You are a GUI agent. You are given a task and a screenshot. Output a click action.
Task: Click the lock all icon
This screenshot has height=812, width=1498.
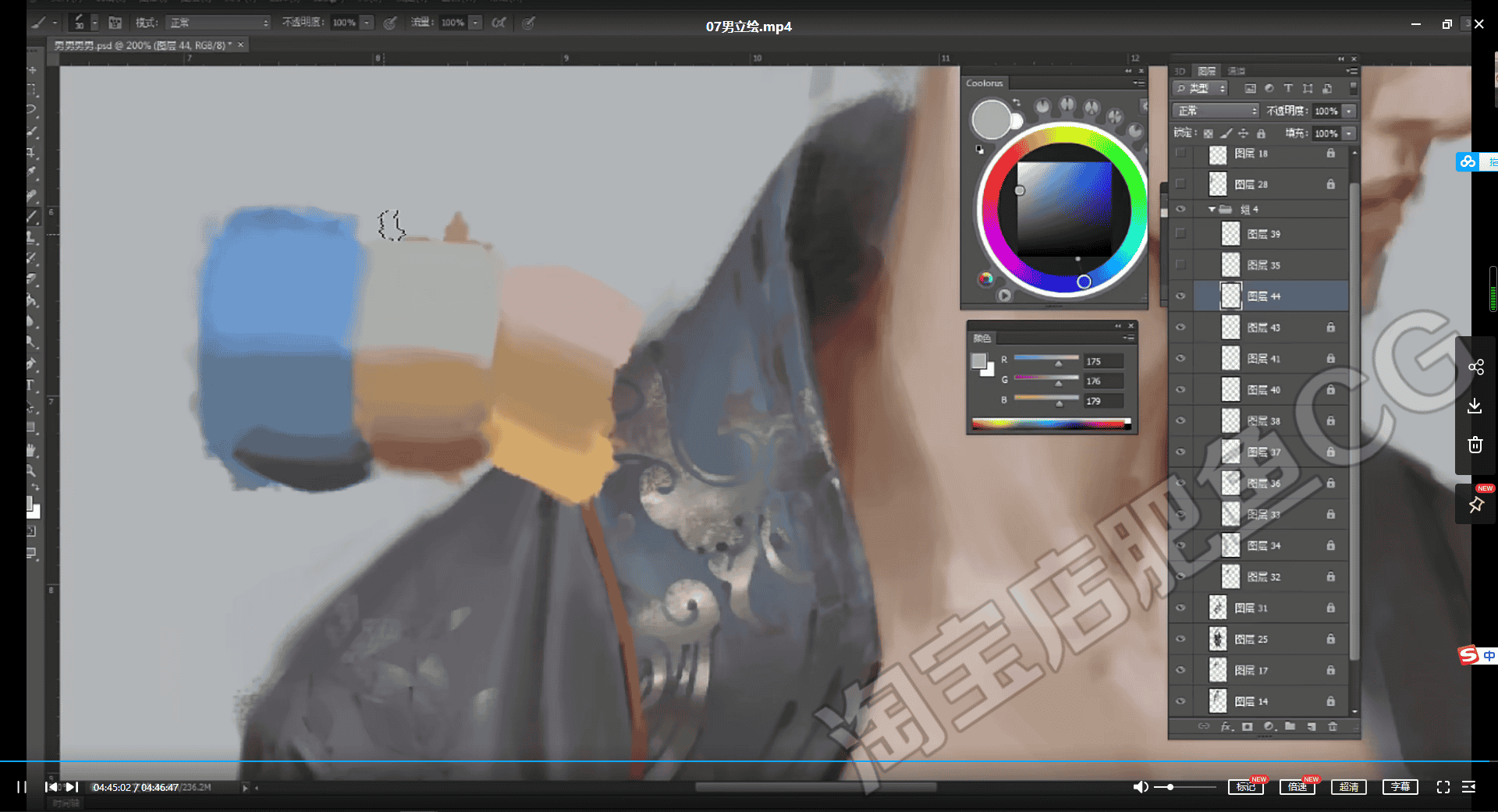1261,133
